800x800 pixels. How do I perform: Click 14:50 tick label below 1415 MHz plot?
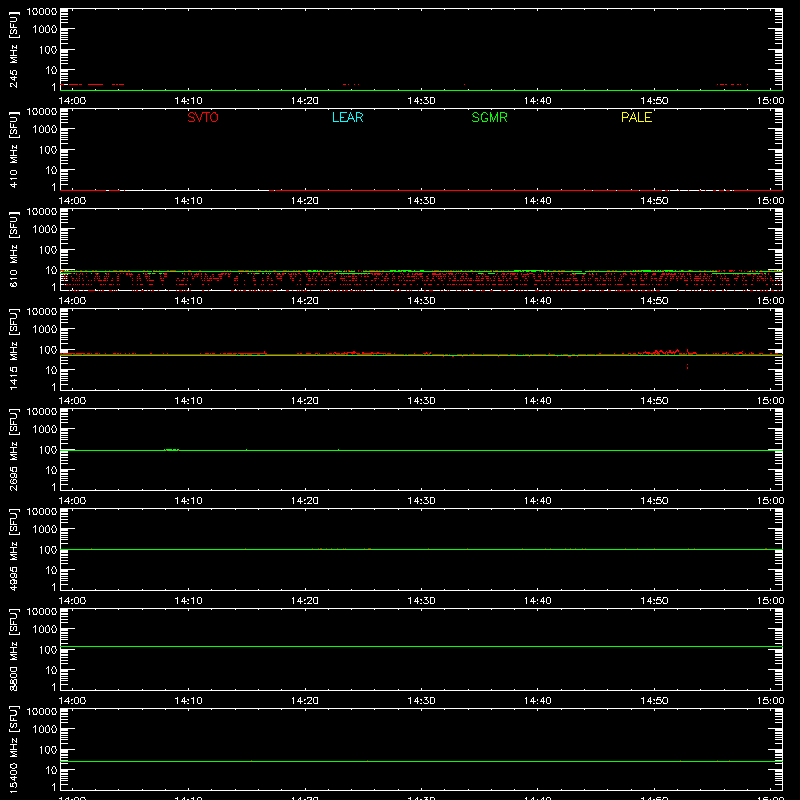coord(654,401)
